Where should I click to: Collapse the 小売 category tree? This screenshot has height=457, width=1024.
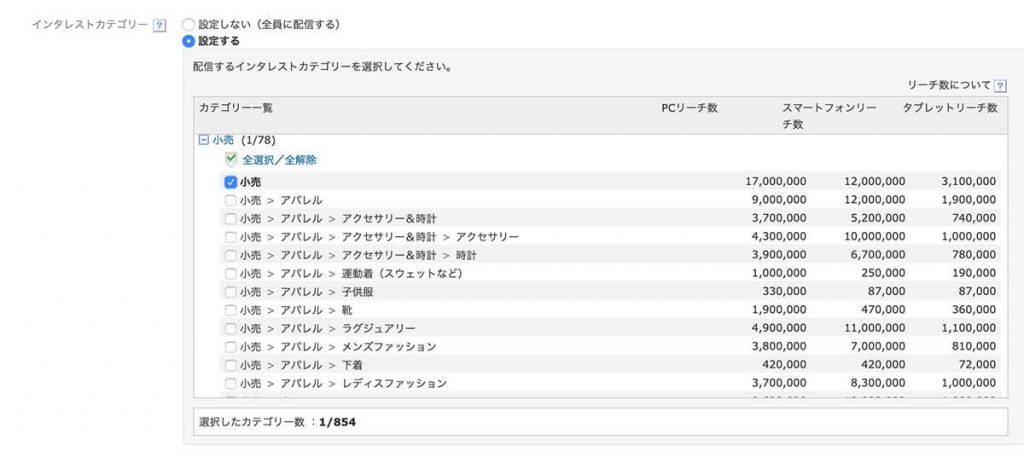204,140
